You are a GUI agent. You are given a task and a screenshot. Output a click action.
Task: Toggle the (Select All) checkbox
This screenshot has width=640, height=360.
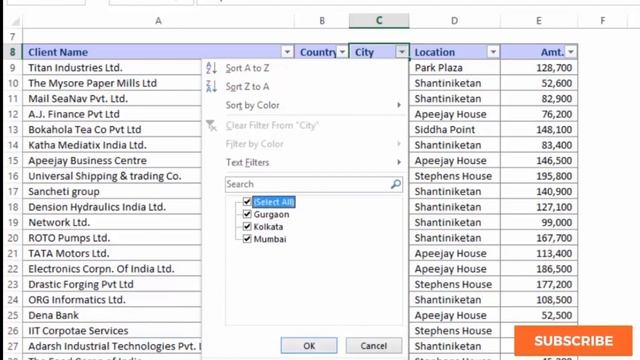[x=247, y=202]
